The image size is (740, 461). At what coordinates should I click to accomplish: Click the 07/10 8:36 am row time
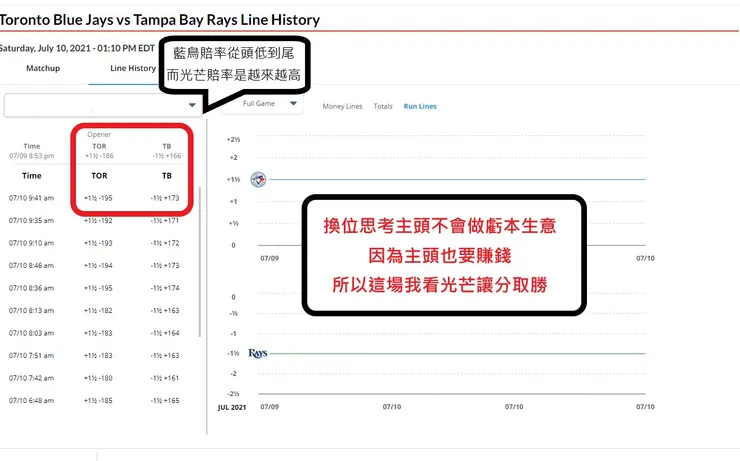point(31,288)
